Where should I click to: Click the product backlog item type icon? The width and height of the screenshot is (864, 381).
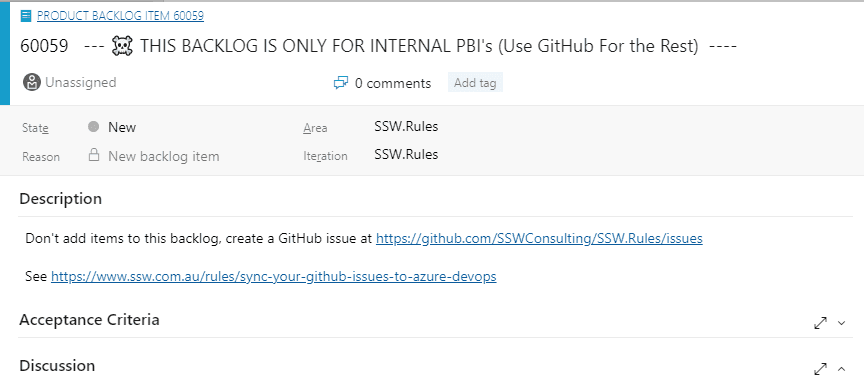[25, 16]
